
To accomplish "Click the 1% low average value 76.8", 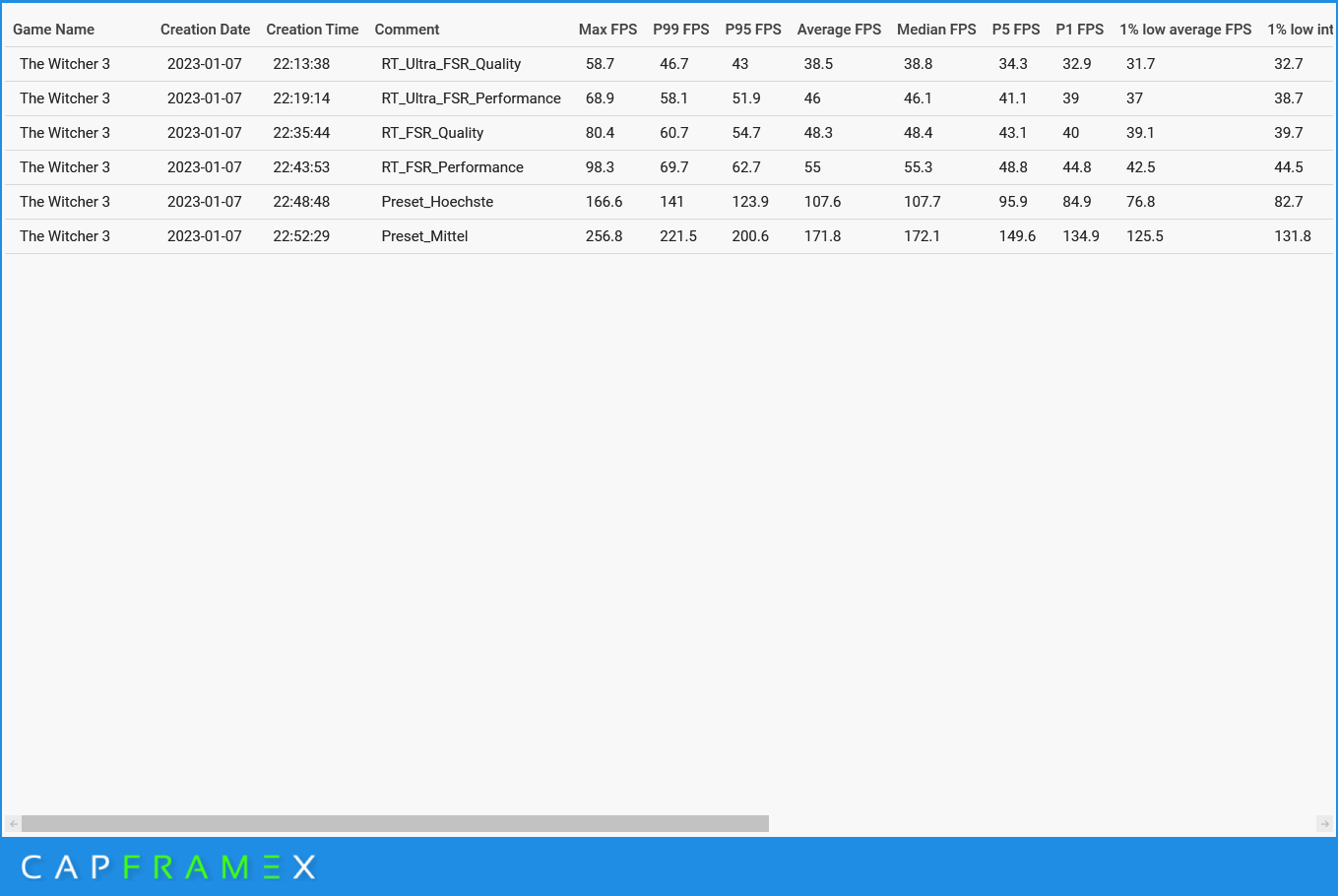I will (x=1141, y=202).
